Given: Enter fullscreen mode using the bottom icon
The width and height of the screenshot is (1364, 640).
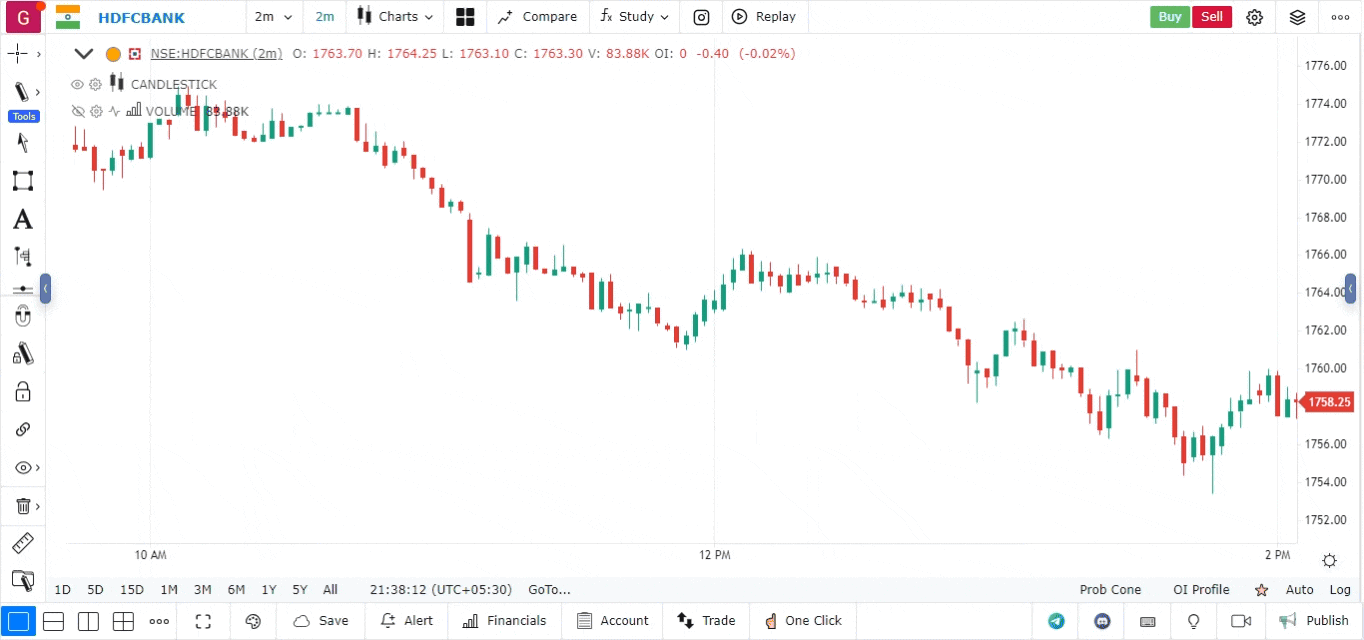Looking at the screenshot, I should [x=203, y=621].
